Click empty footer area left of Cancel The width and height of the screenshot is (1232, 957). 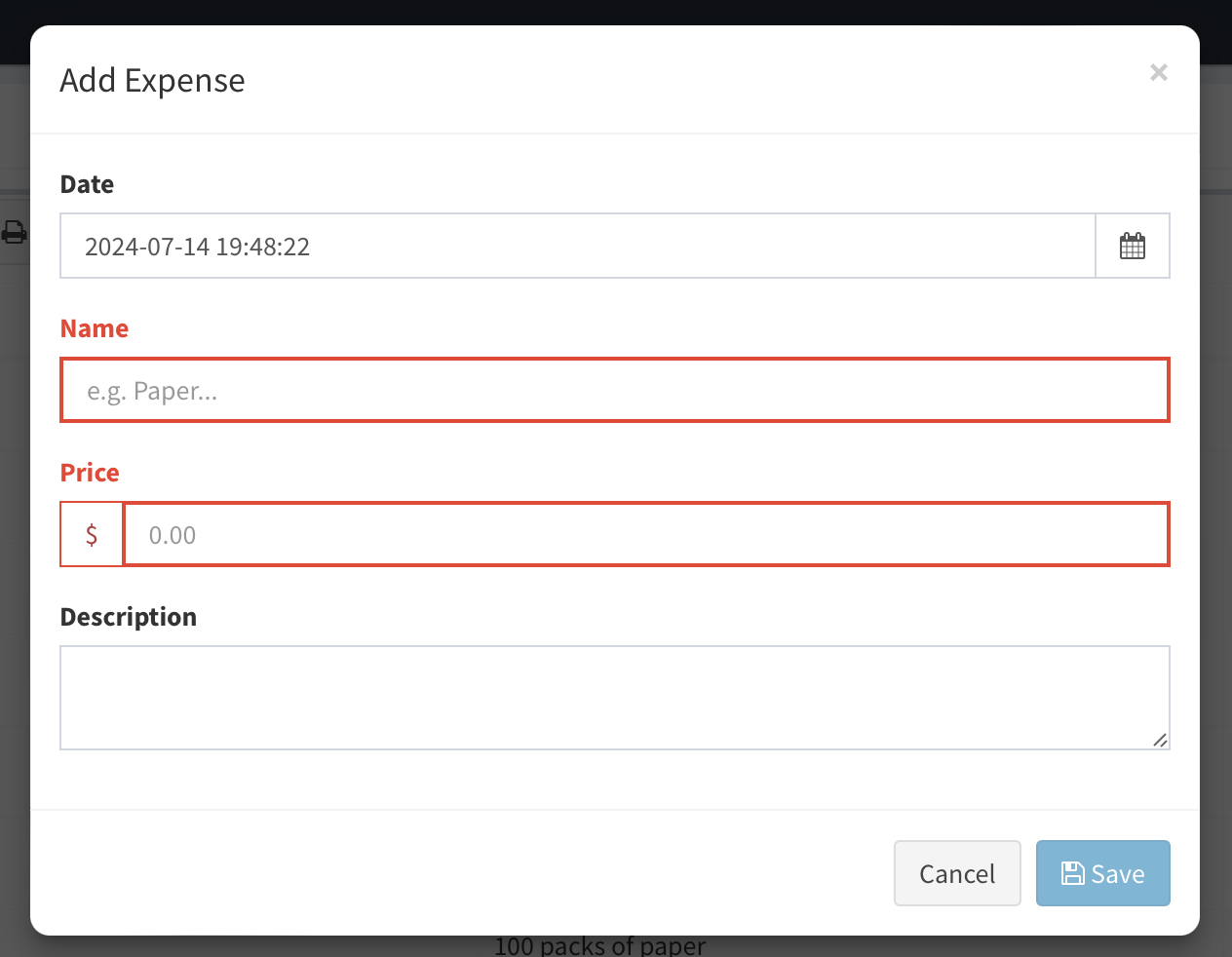point(458,873)
